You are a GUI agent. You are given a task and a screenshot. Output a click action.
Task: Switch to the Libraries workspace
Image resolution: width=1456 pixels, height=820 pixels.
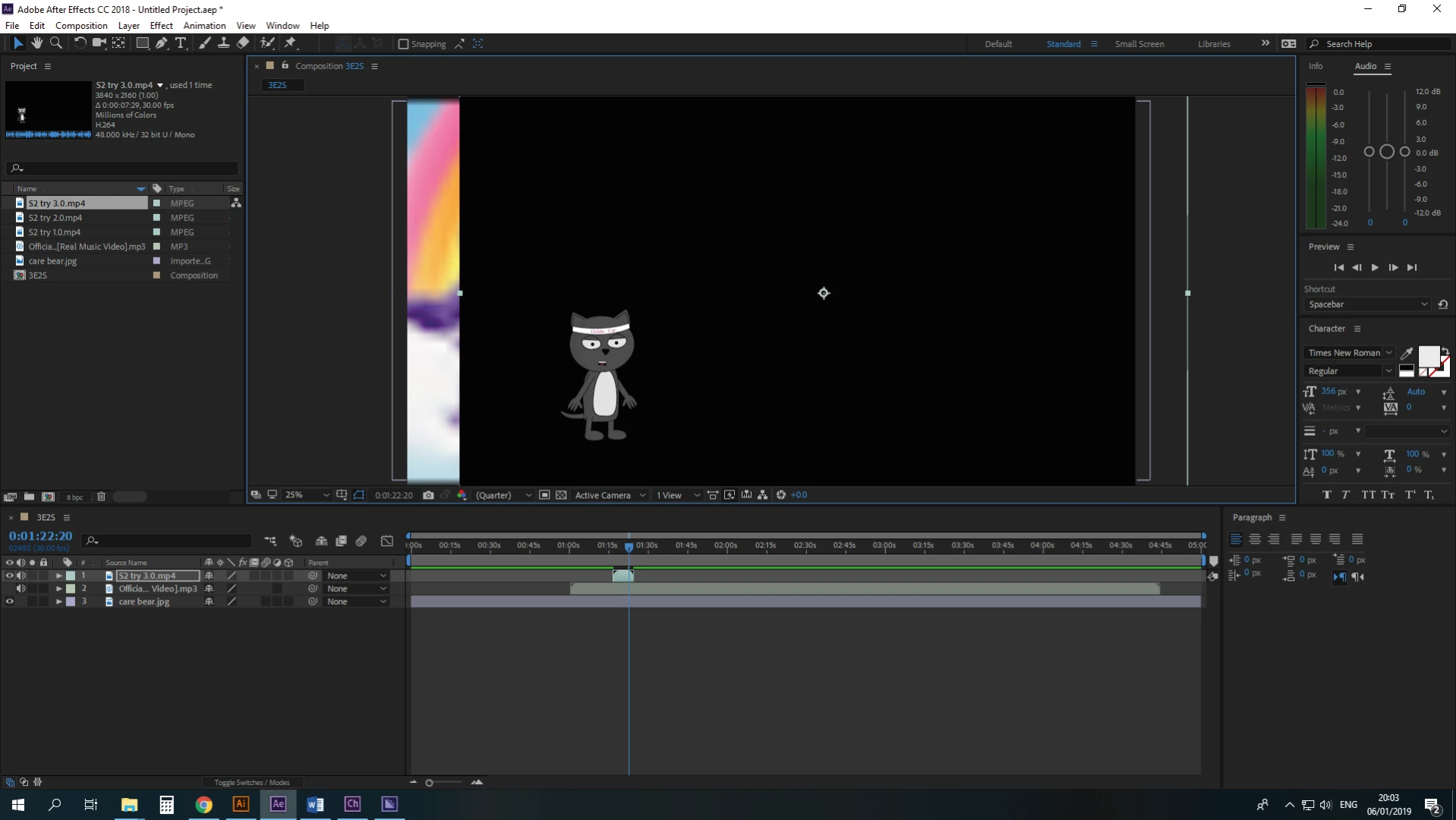pos(1214,44)
